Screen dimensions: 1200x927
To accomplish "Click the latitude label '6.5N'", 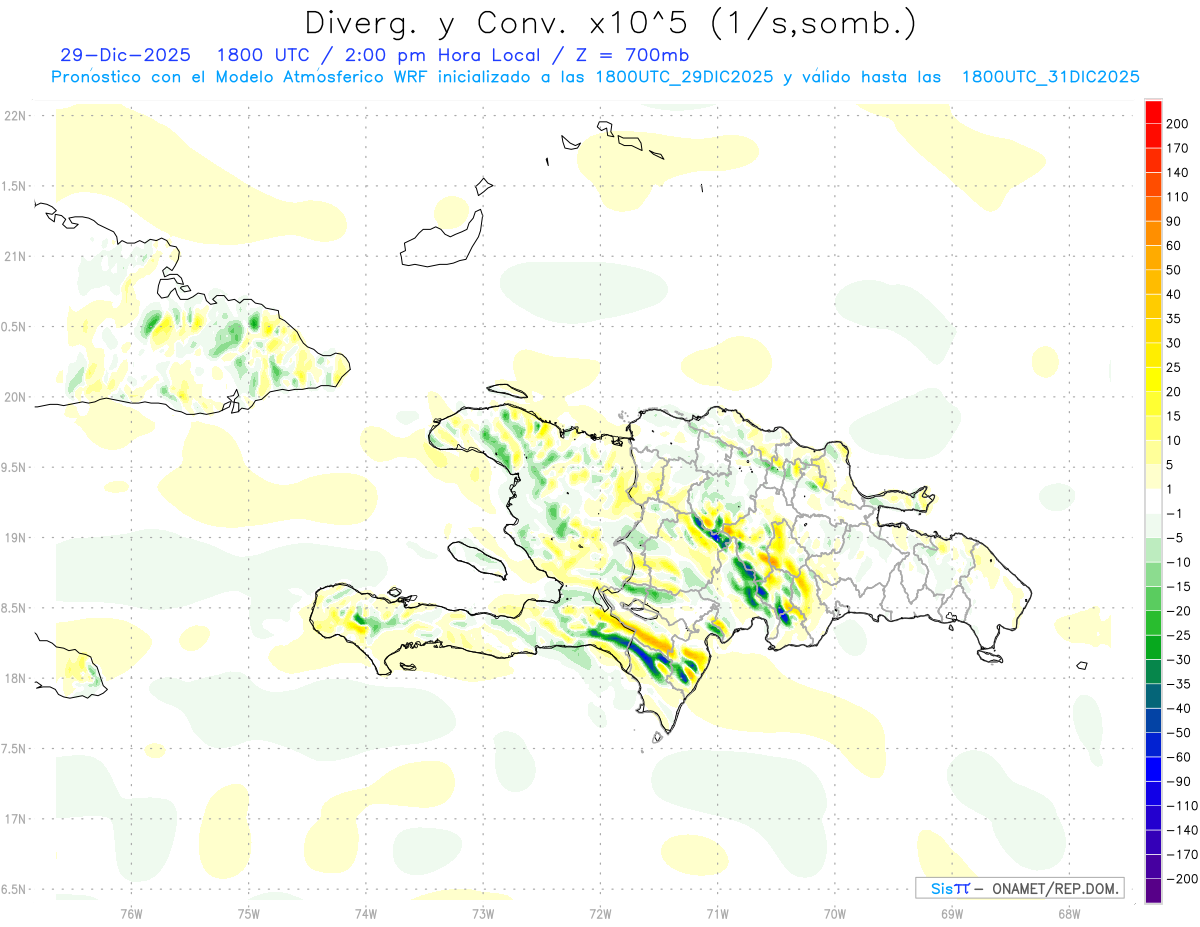I will [15, 889].
